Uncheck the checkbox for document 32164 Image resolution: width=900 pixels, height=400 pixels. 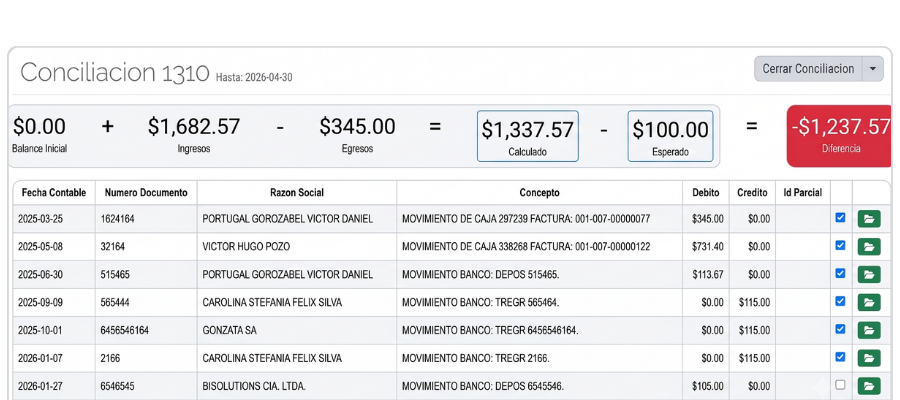click(x=840, y=246)
